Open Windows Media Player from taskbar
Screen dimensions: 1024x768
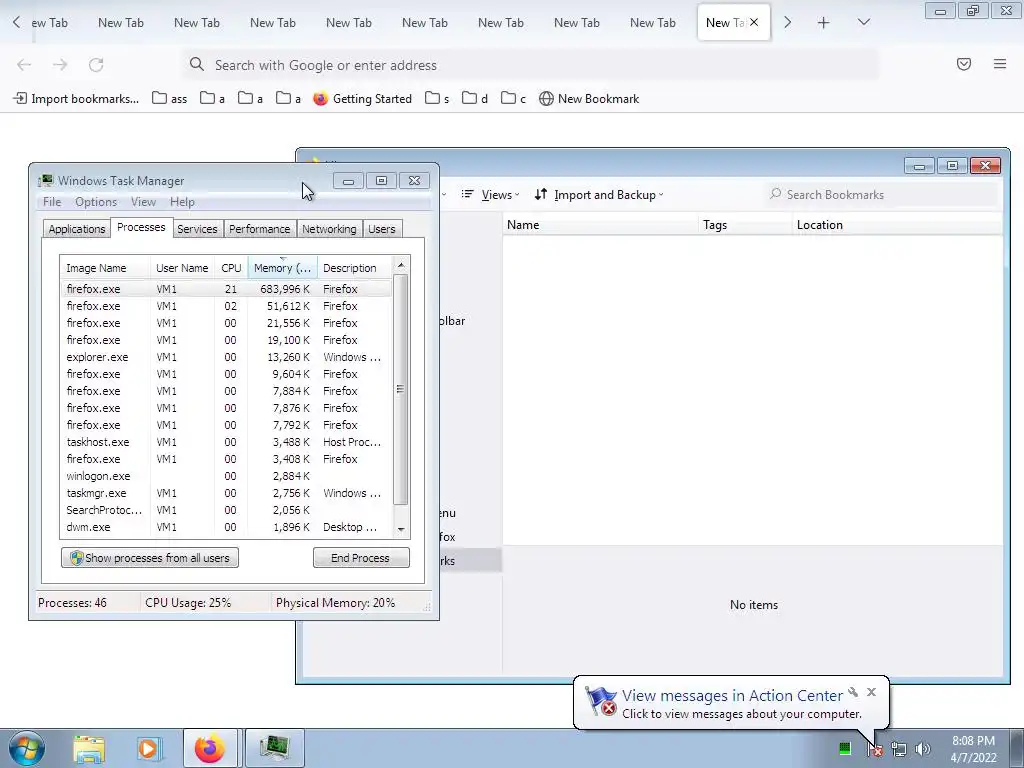coord(149,748)
